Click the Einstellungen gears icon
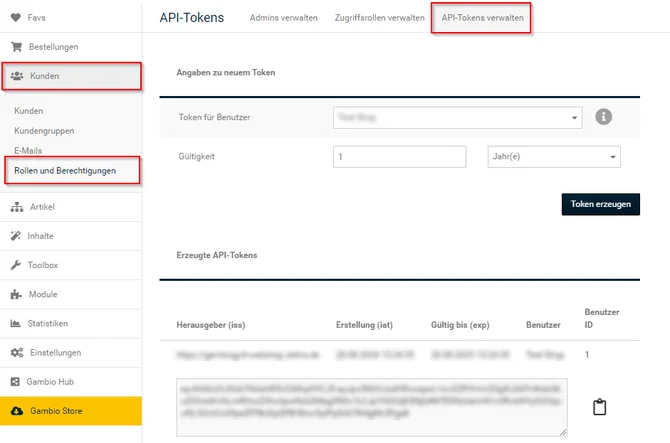The height and width of the screenshot is (443, 670). [17, 352]
